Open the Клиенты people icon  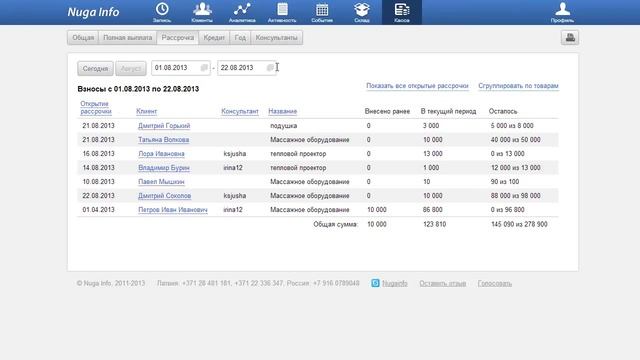coord(202,12)
